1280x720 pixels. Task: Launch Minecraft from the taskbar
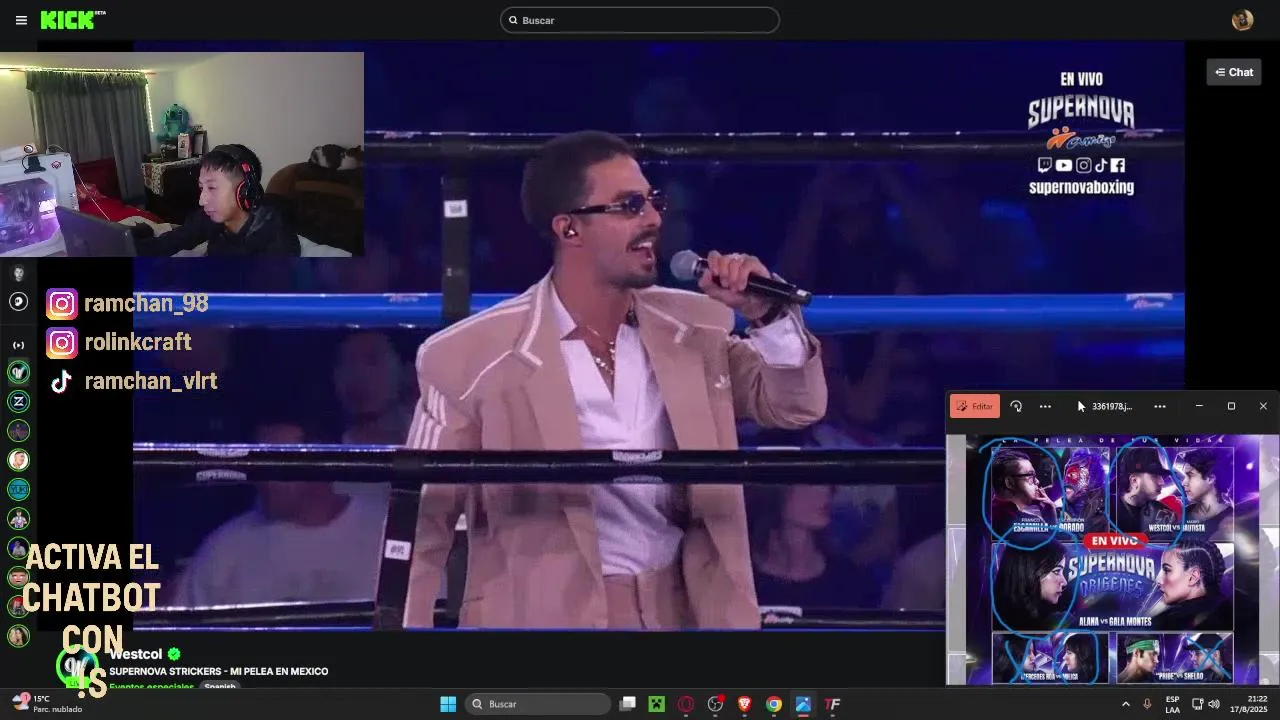point(656,704)
